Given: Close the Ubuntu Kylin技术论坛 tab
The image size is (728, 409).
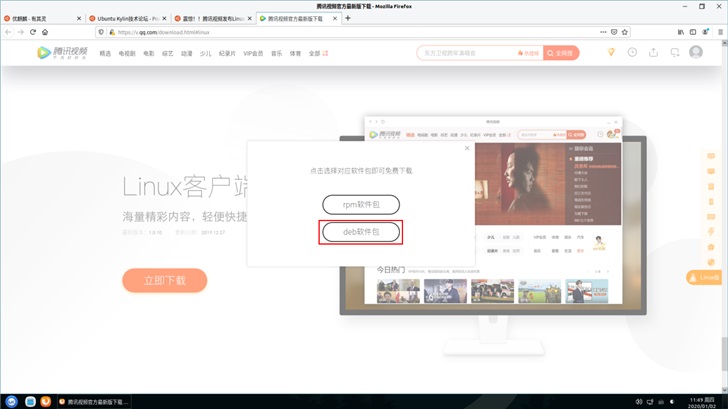Looking at the screenshot, I should click(164, 19).
